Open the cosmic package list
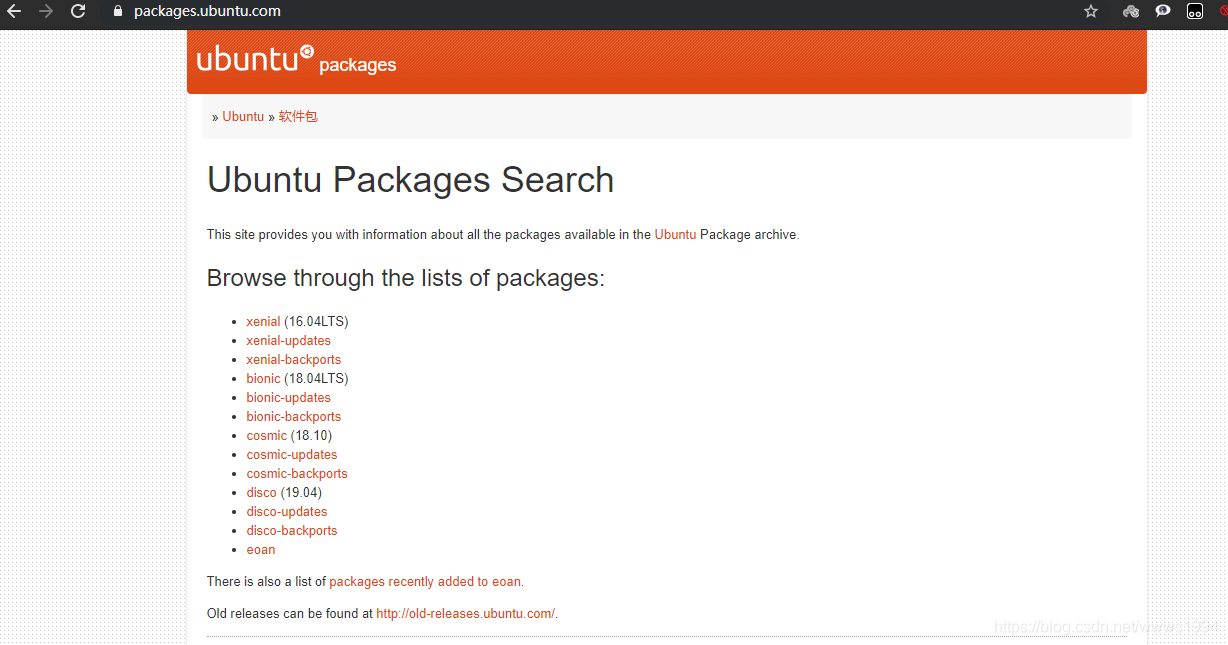The height and width of the screenshot is (645, 1228). [267, 436]
